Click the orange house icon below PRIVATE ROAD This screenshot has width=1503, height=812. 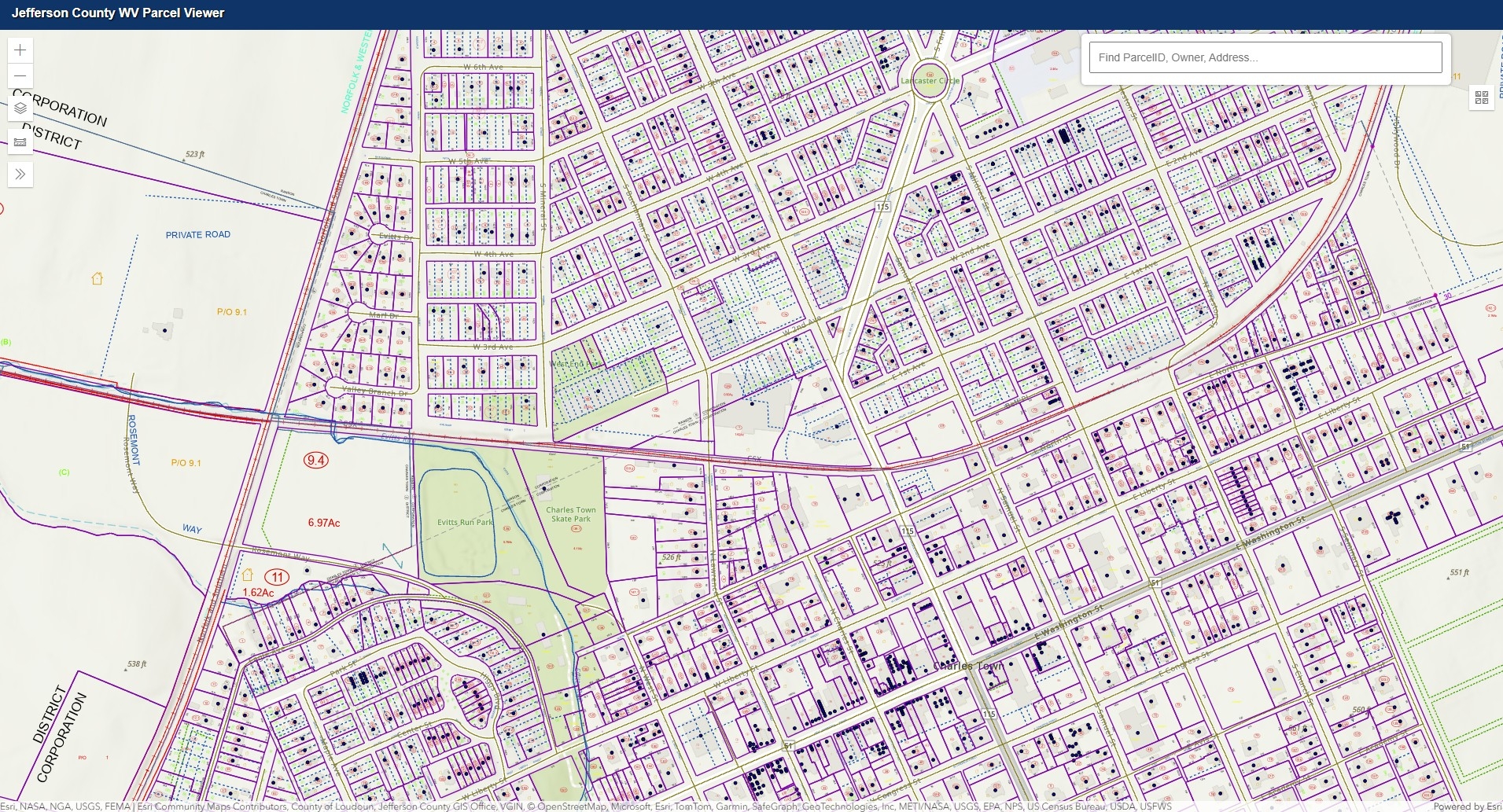pyautogui.click(x=98, y=278)
